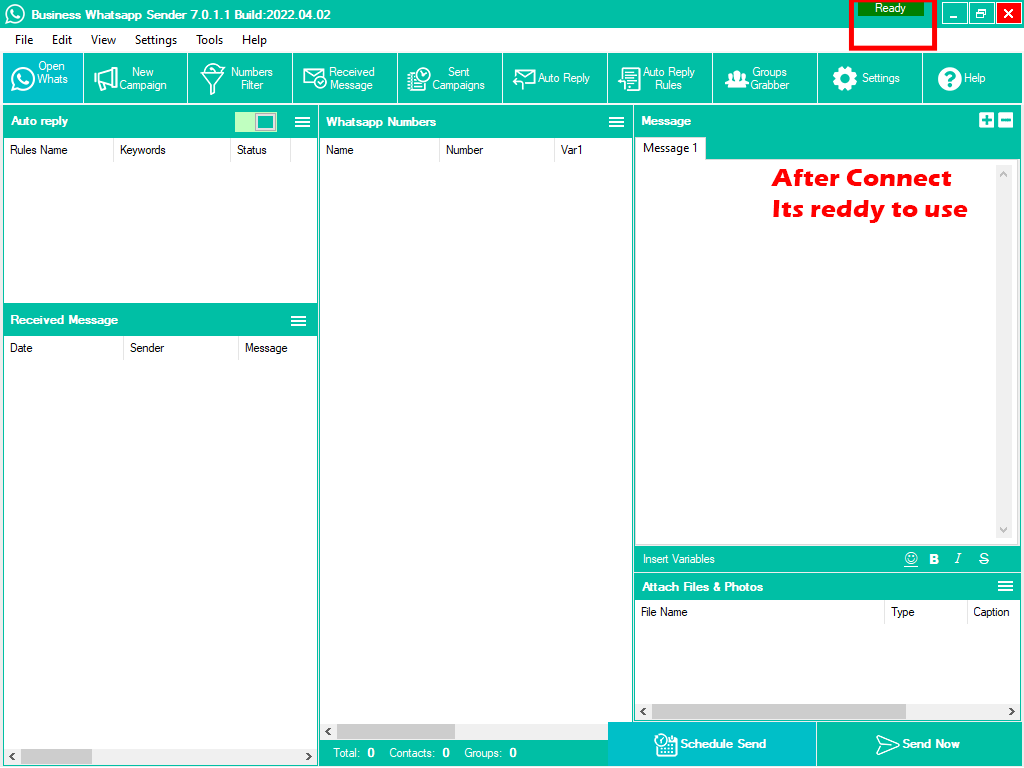Click the Whatsapp Numbers horizontal scrollbar thumb

click(x=396, y=731)
